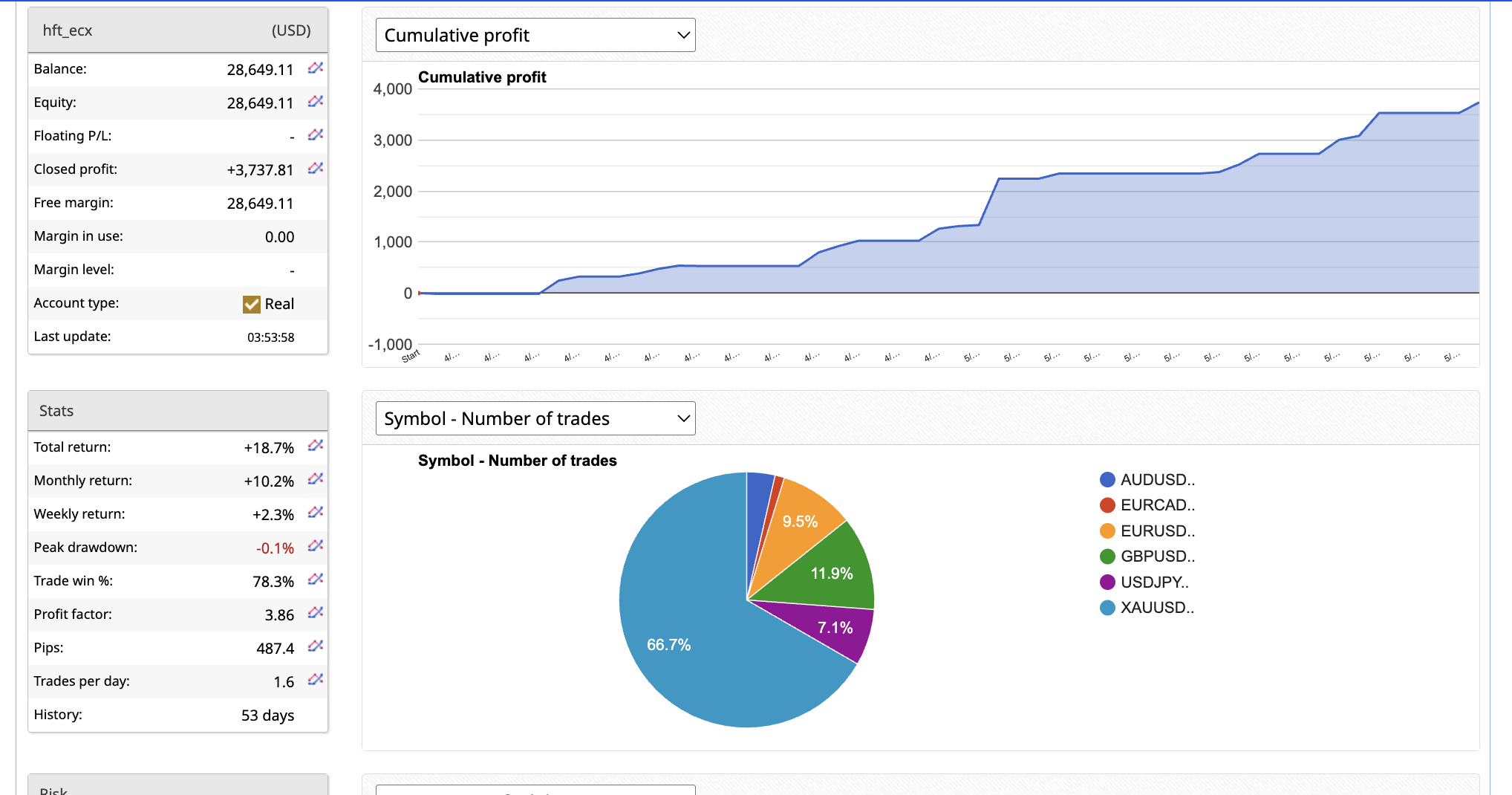Click the chart icon beside Equity
1512x795 pixels.
click(316, 102)
